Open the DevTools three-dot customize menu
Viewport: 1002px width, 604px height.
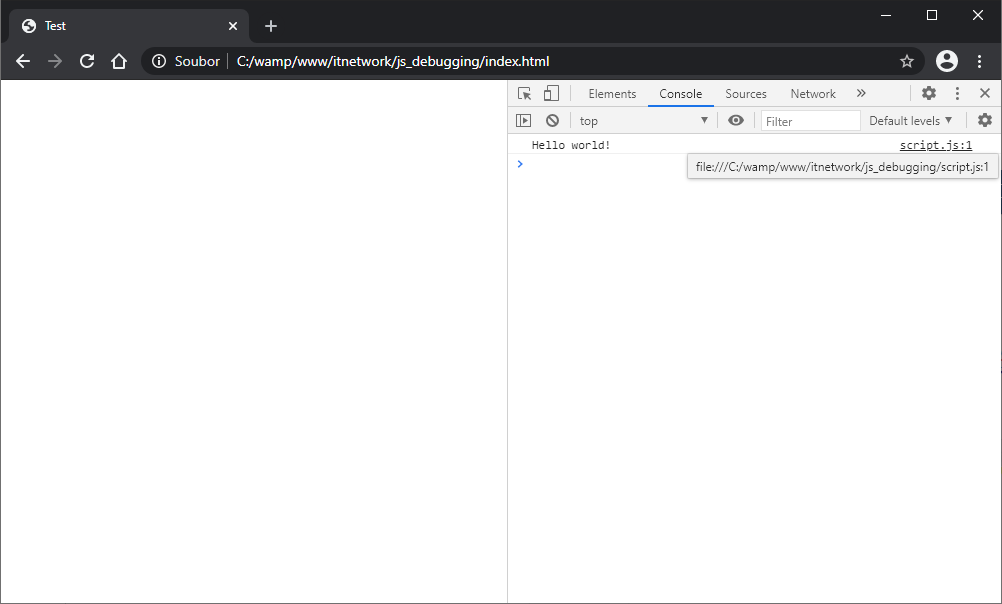point(957,93)
